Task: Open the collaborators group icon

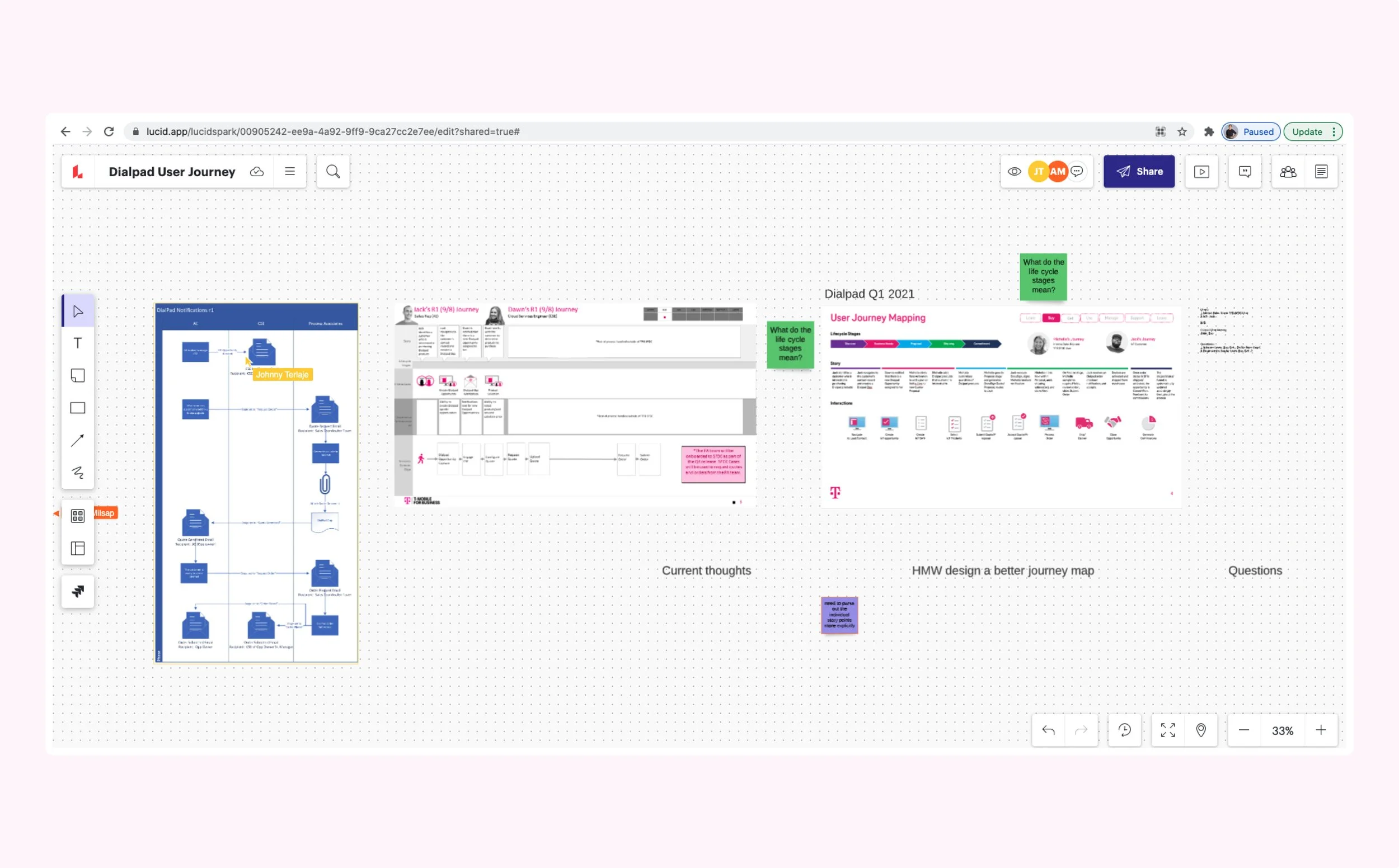Action: click(x=1288, y=172)
